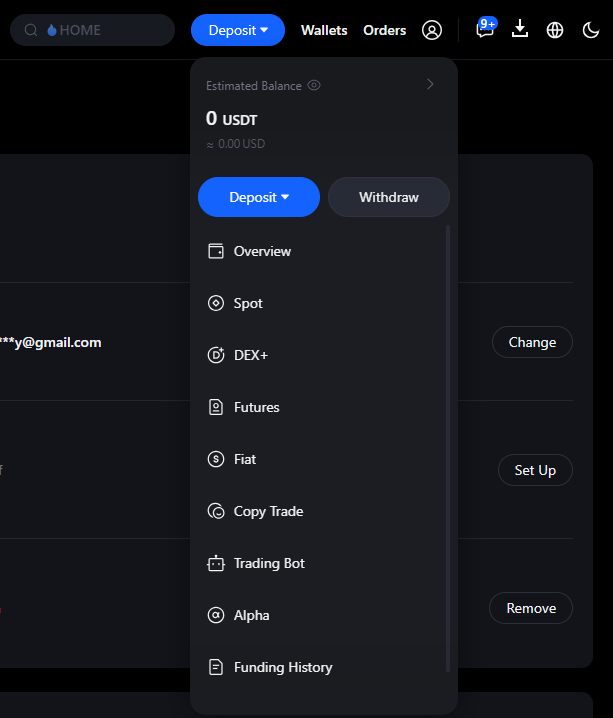
Task: Click the DEX+ icon
Action: (x=216, y=355)
